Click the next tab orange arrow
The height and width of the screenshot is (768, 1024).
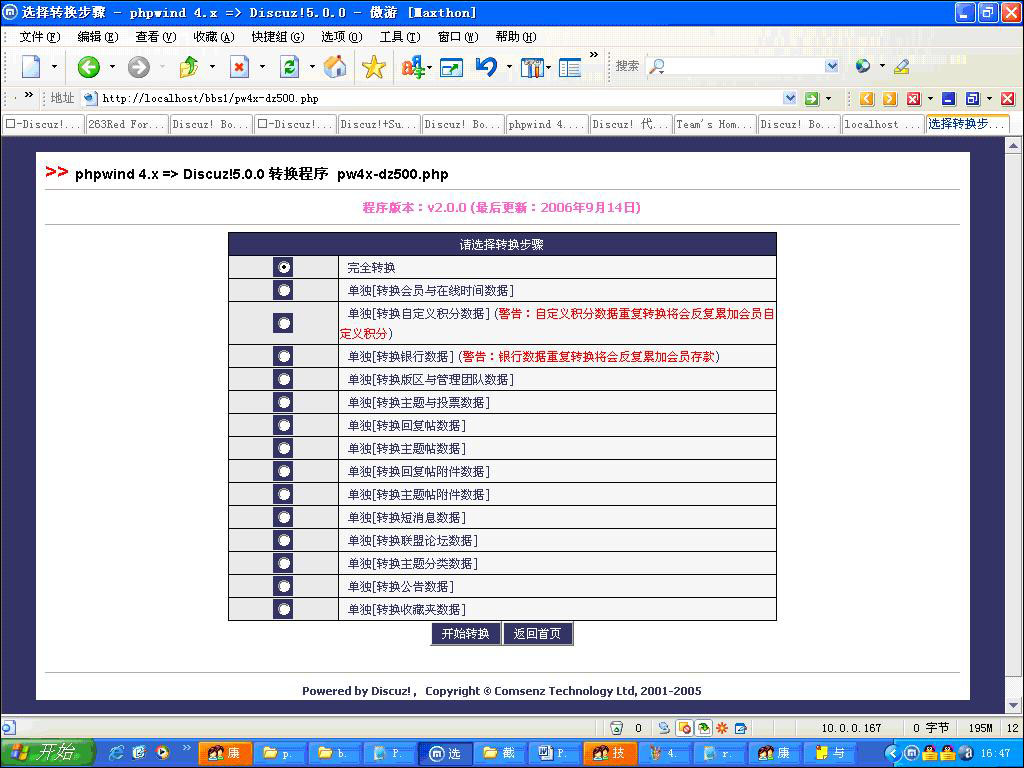point(889,99)
